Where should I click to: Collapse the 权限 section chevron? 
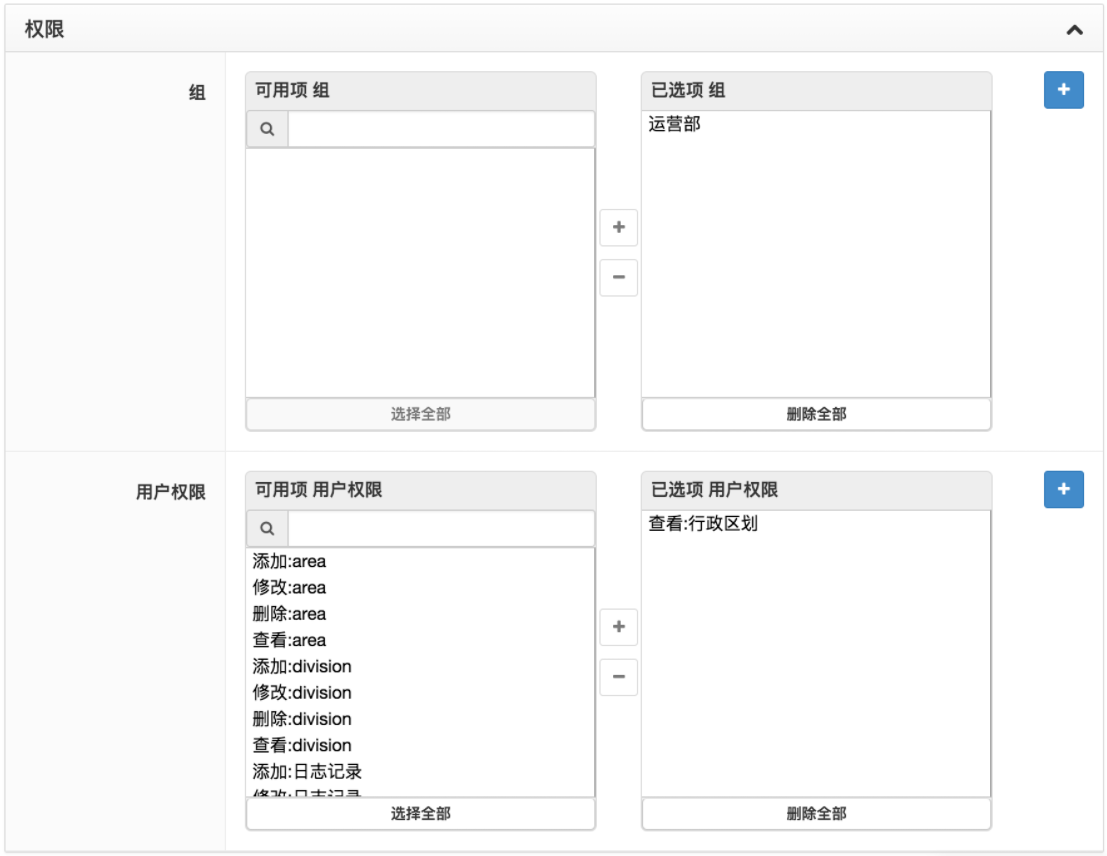[x=1074, y=30]
